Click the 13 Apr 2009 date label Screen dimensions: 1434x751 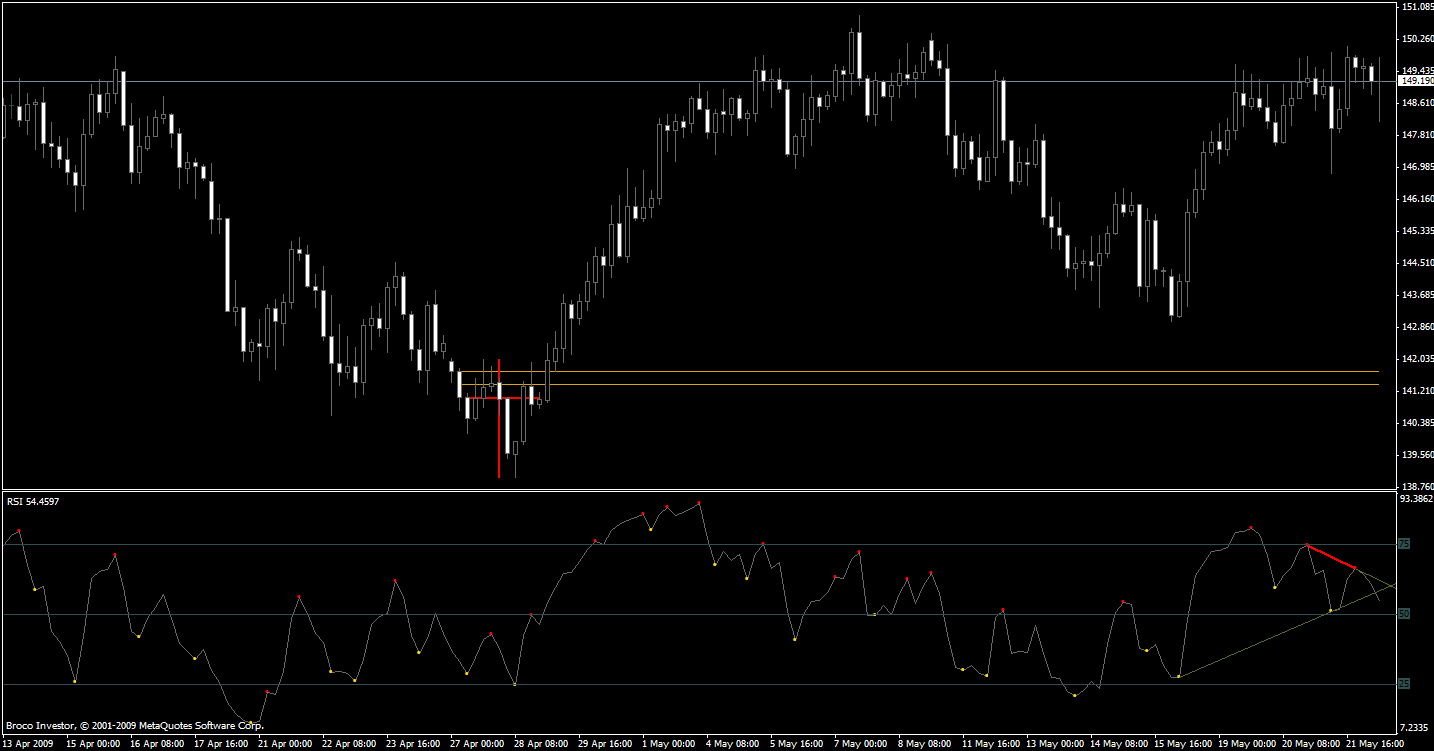[29, 744]
